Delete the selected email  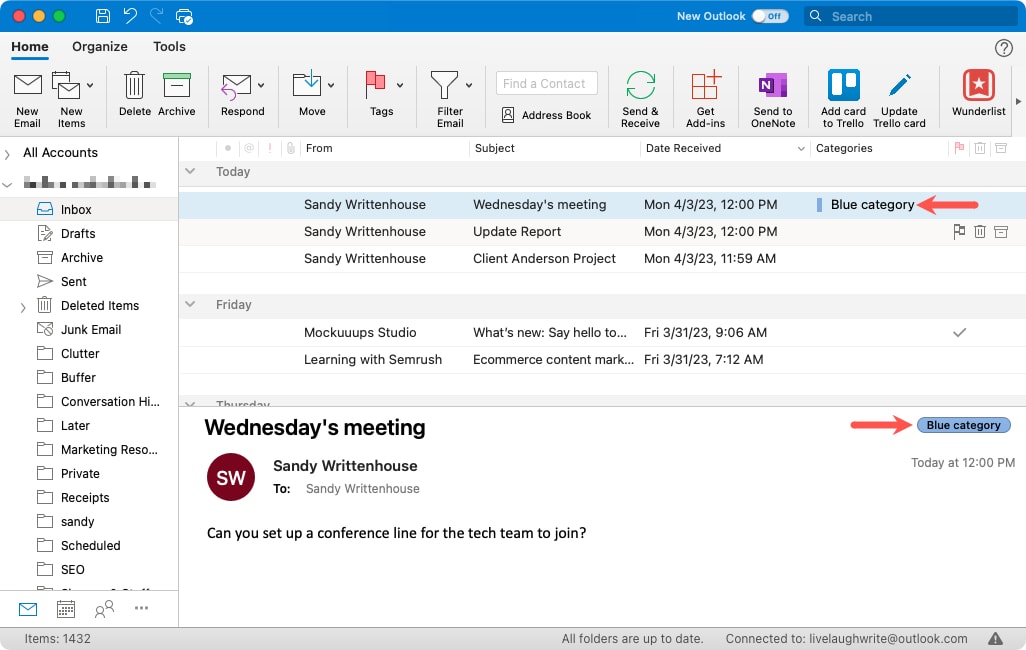click(x=134, y=97)
